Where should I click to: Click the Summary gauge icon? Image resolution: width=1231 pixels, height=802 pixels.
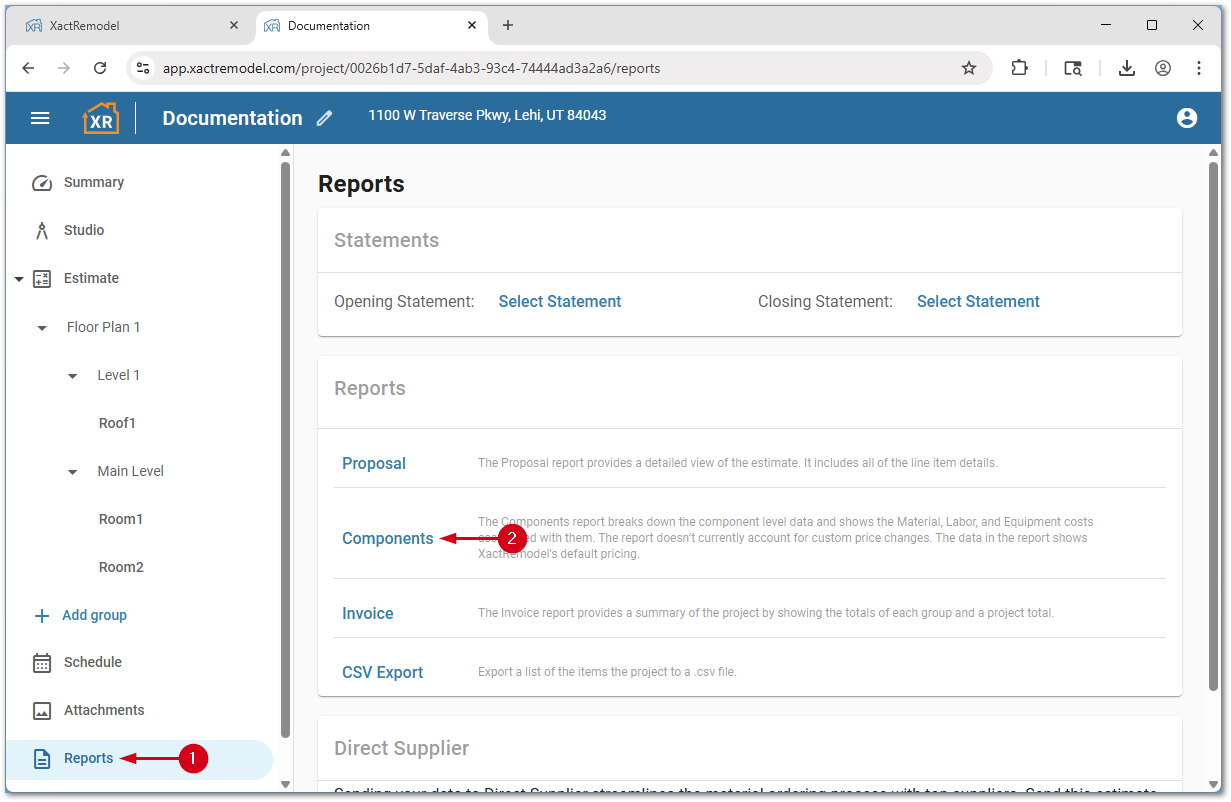[x=42, y=183]
